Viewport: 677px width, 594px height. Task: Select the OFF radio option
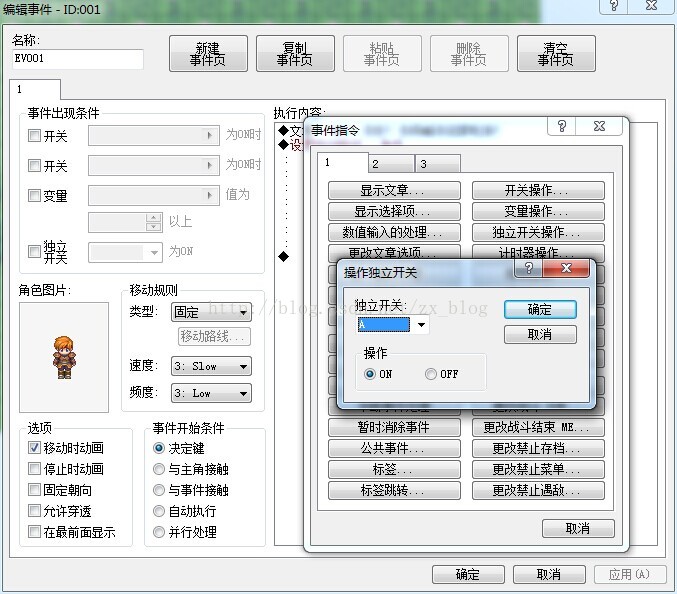[430, 374]
